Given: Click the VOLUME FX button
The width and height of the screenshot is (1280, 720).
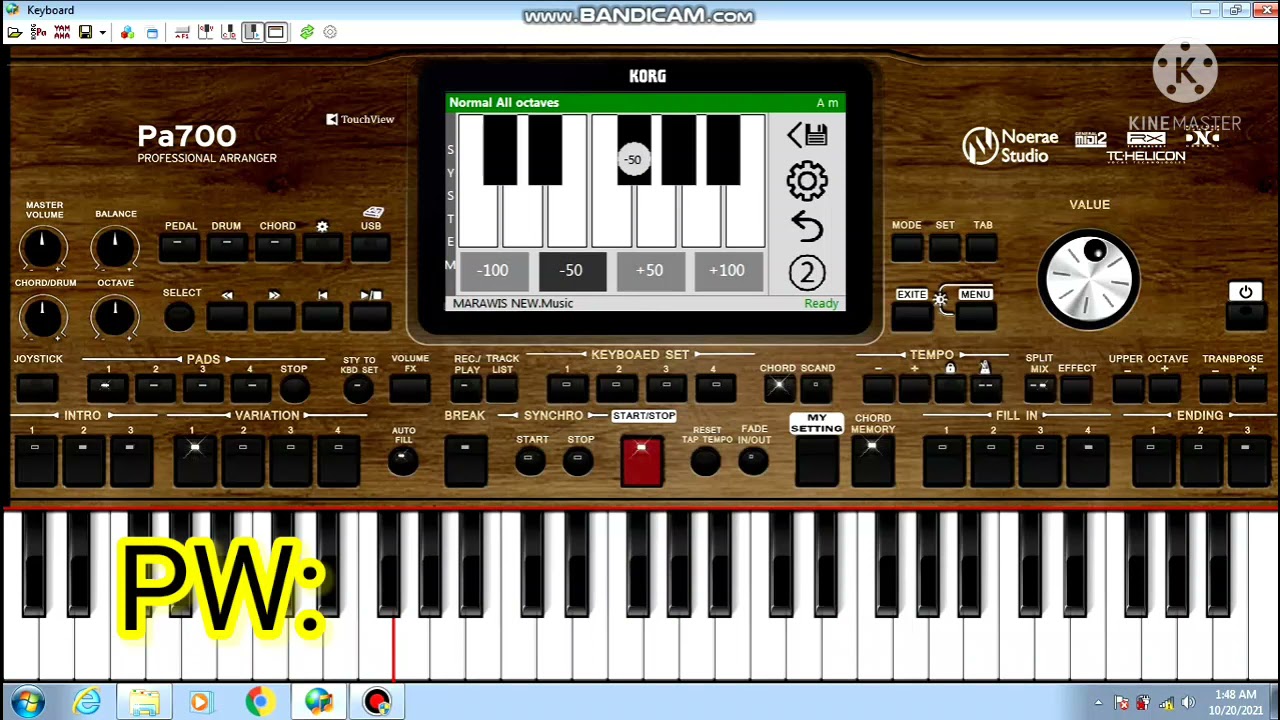Looking at the screenshot, I should 409,388.
